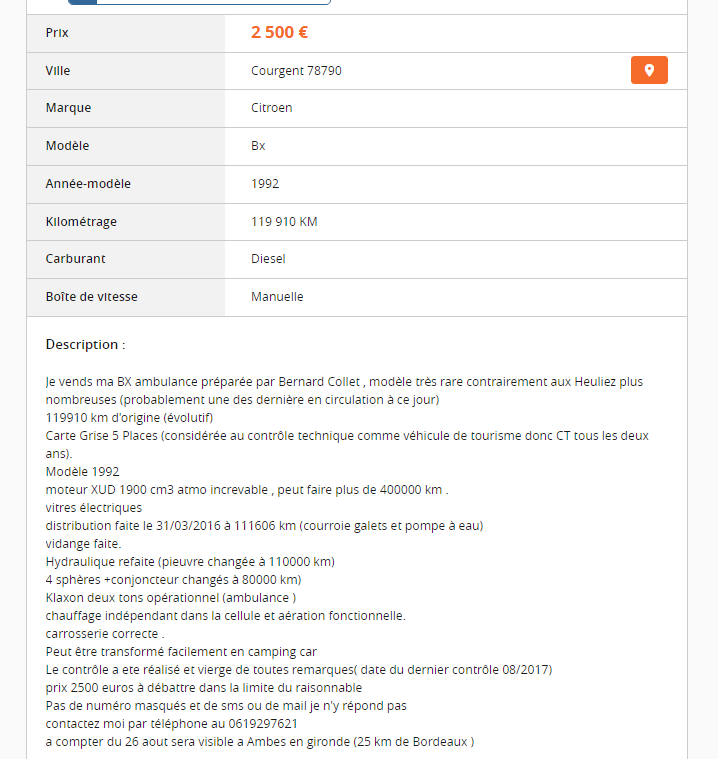The image size is (718, 759).
Task: Click the Bx model value
Action: coord(258,146)
